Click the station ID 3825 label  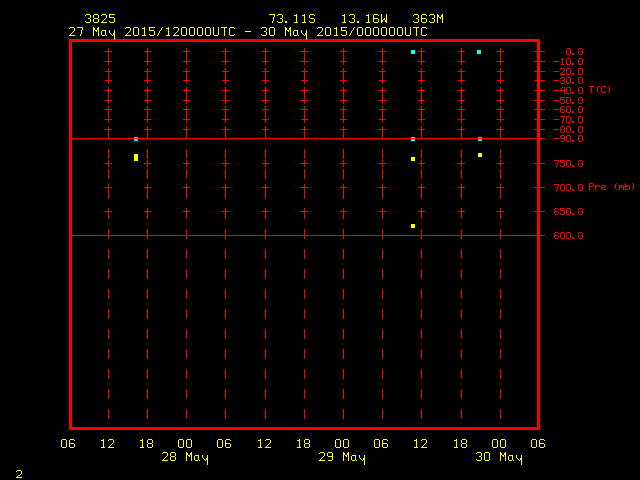(100, 19)
